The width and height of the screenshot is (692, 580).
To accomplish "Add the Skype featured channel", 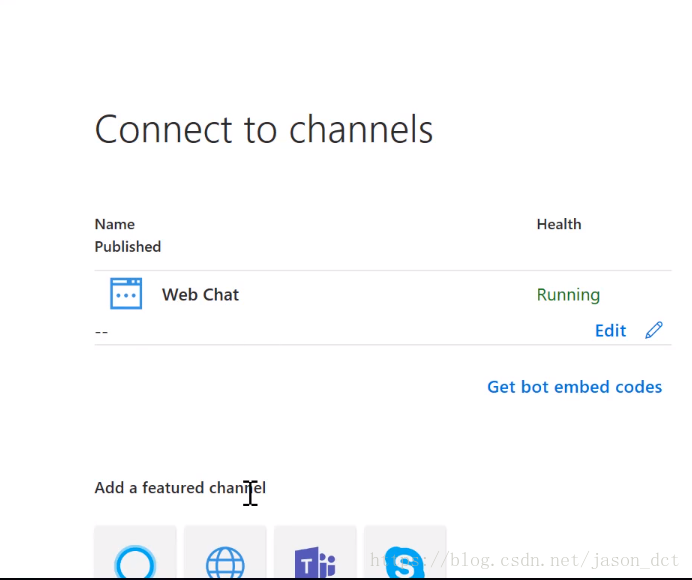I will point(404,558).
